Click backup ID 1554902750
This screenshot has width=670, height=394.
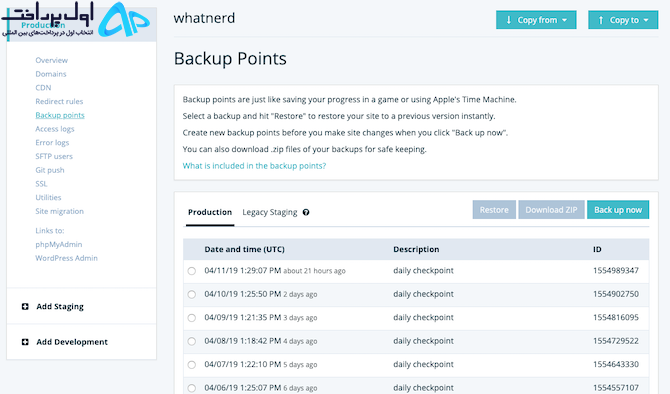coord(616,294)
